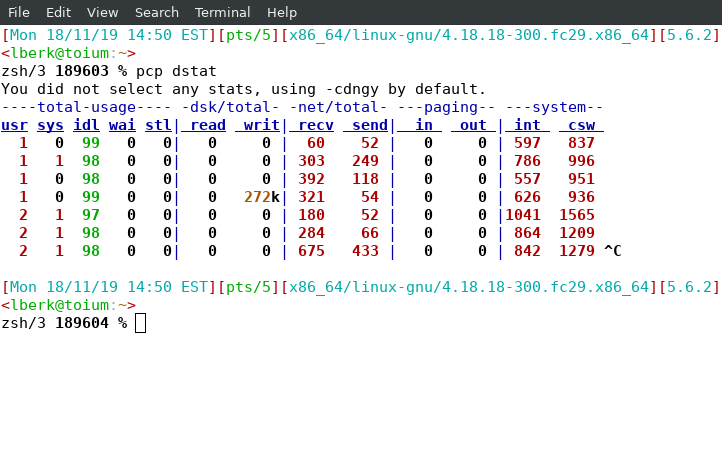722x459 pixels.
Task: Click the recv value '60'
Action: pos(316,143)
